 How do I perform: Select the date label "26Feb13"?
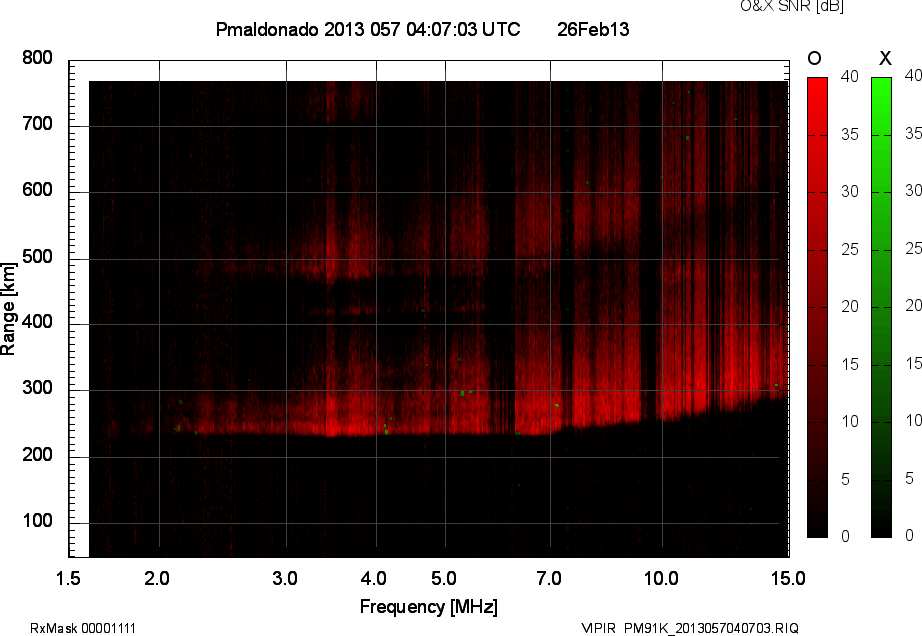point(593,29)
